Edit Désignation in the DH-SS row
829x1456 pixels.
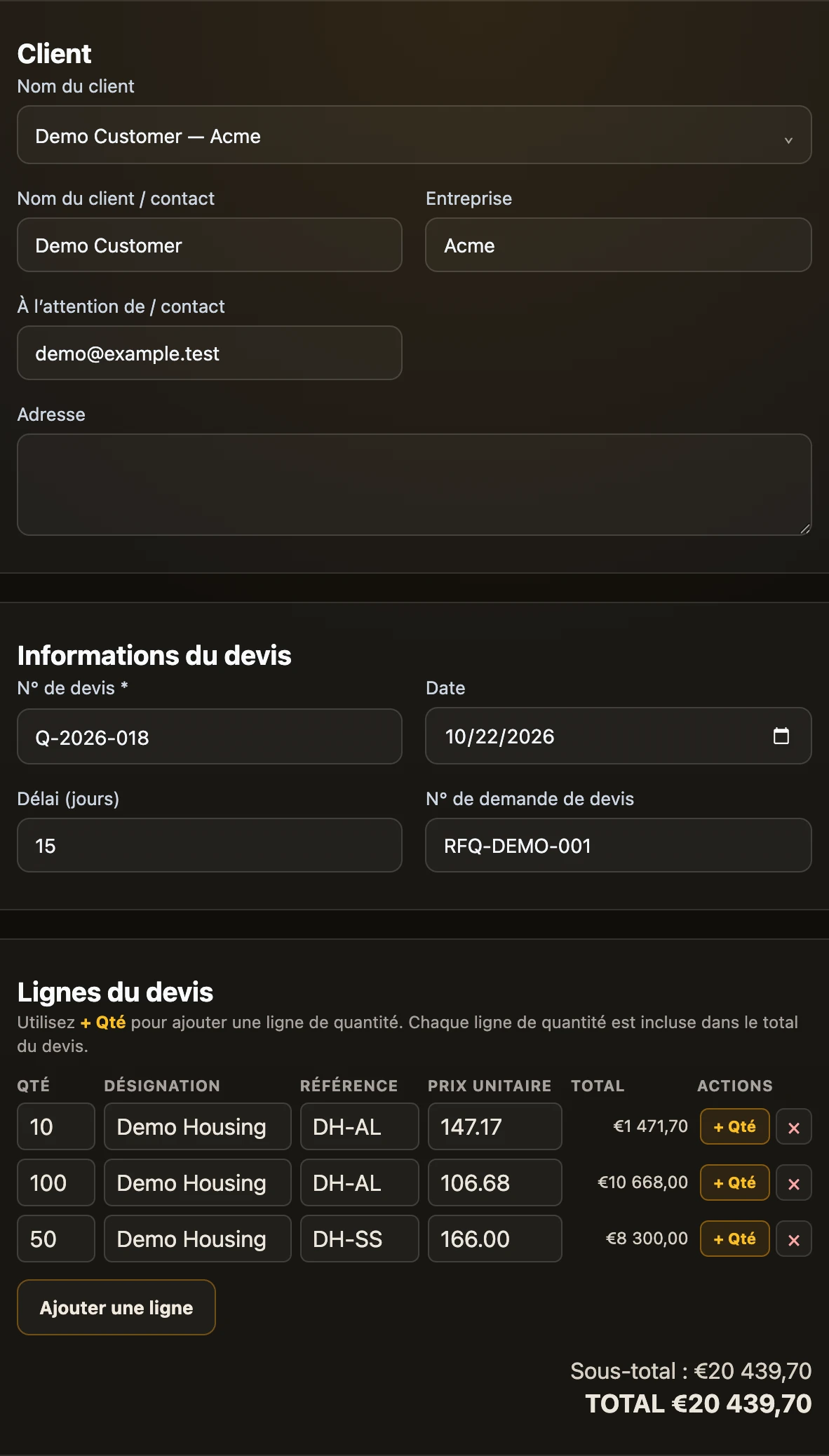(198, 1239)
